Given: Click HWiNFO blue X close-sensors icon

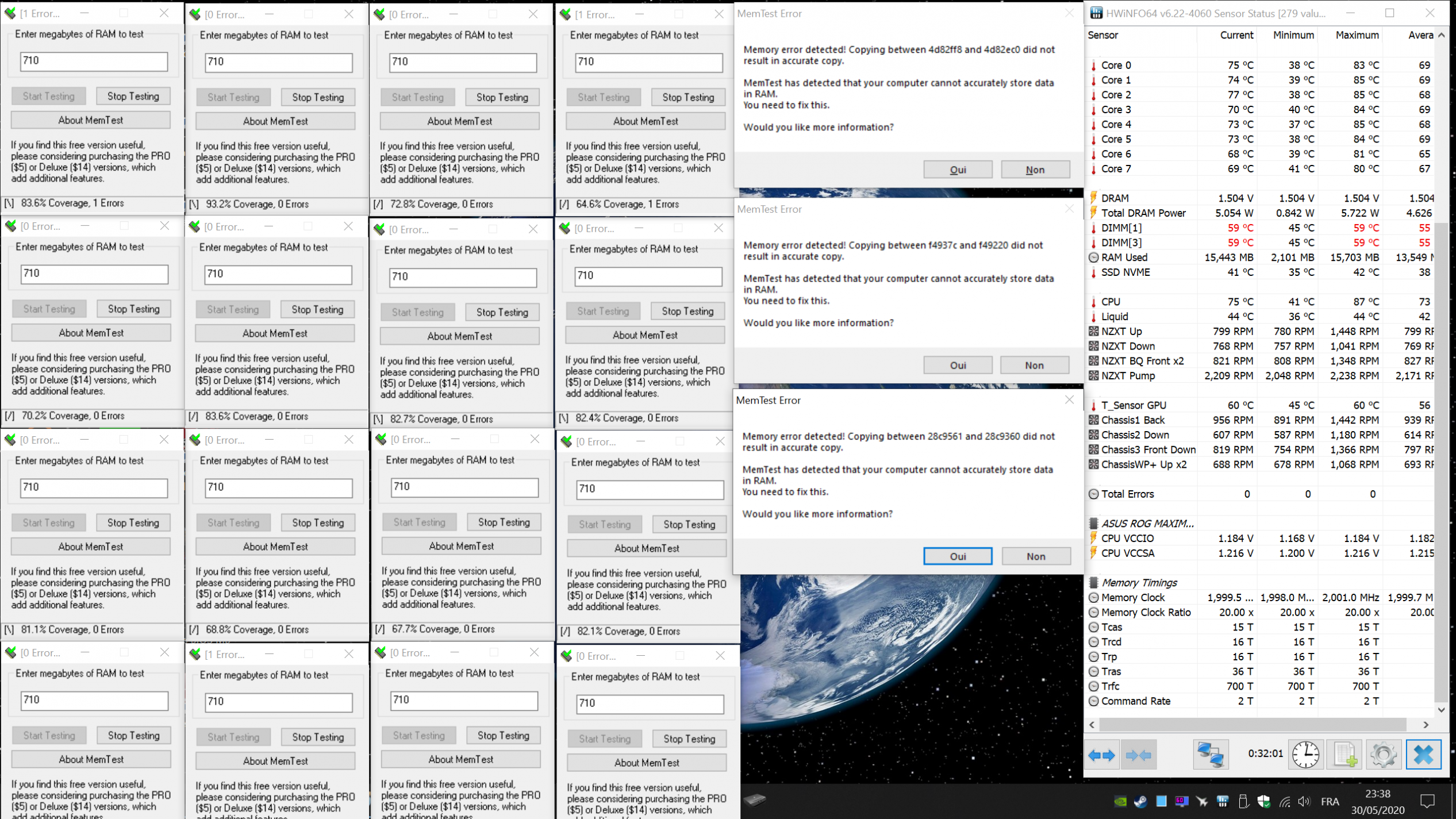Looking at the screenshot, I should click(x=1423, y=755).
